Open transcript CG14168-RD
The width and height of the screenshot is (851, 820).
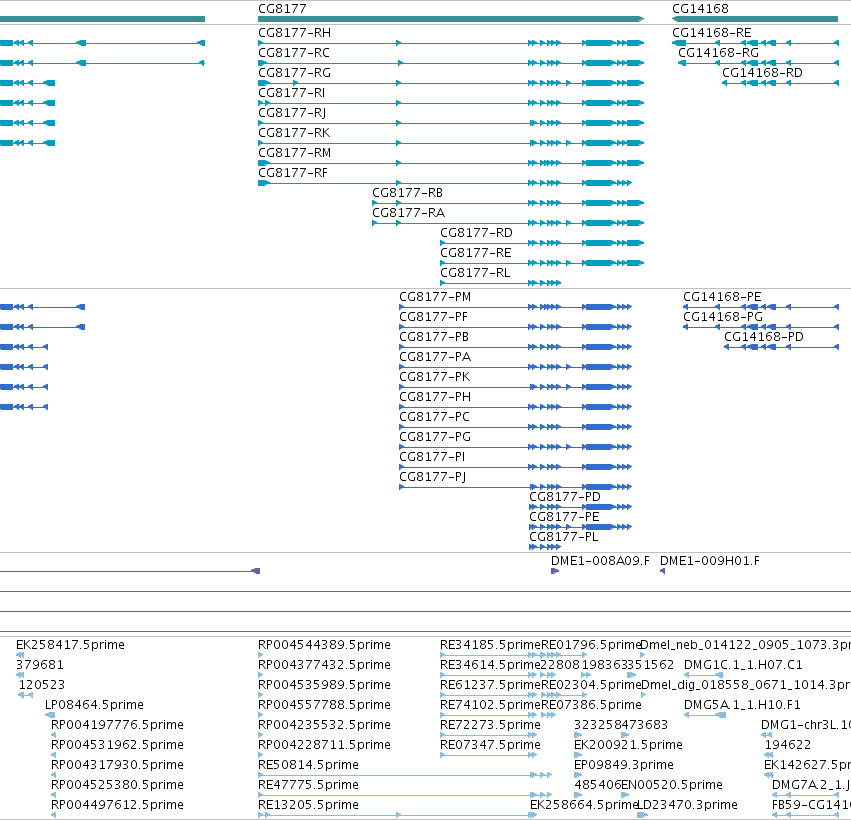pyautogui.click(x=762, y=73)
